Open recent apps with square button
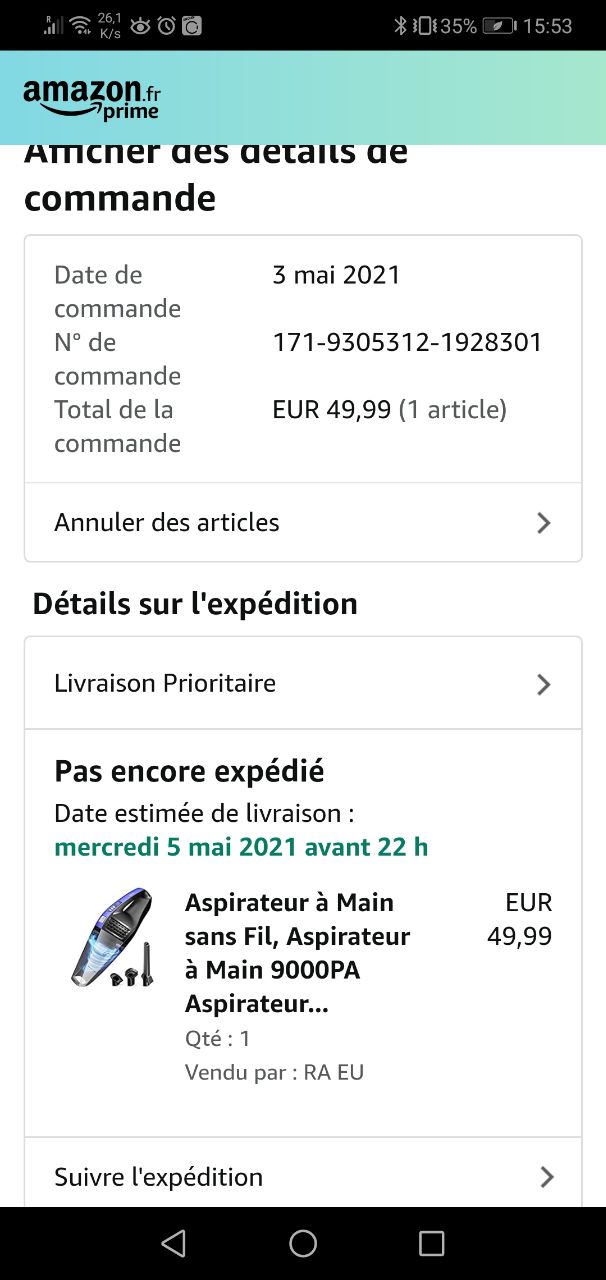The height and width of the screenshot is (1280, 606). [431, 1243]
